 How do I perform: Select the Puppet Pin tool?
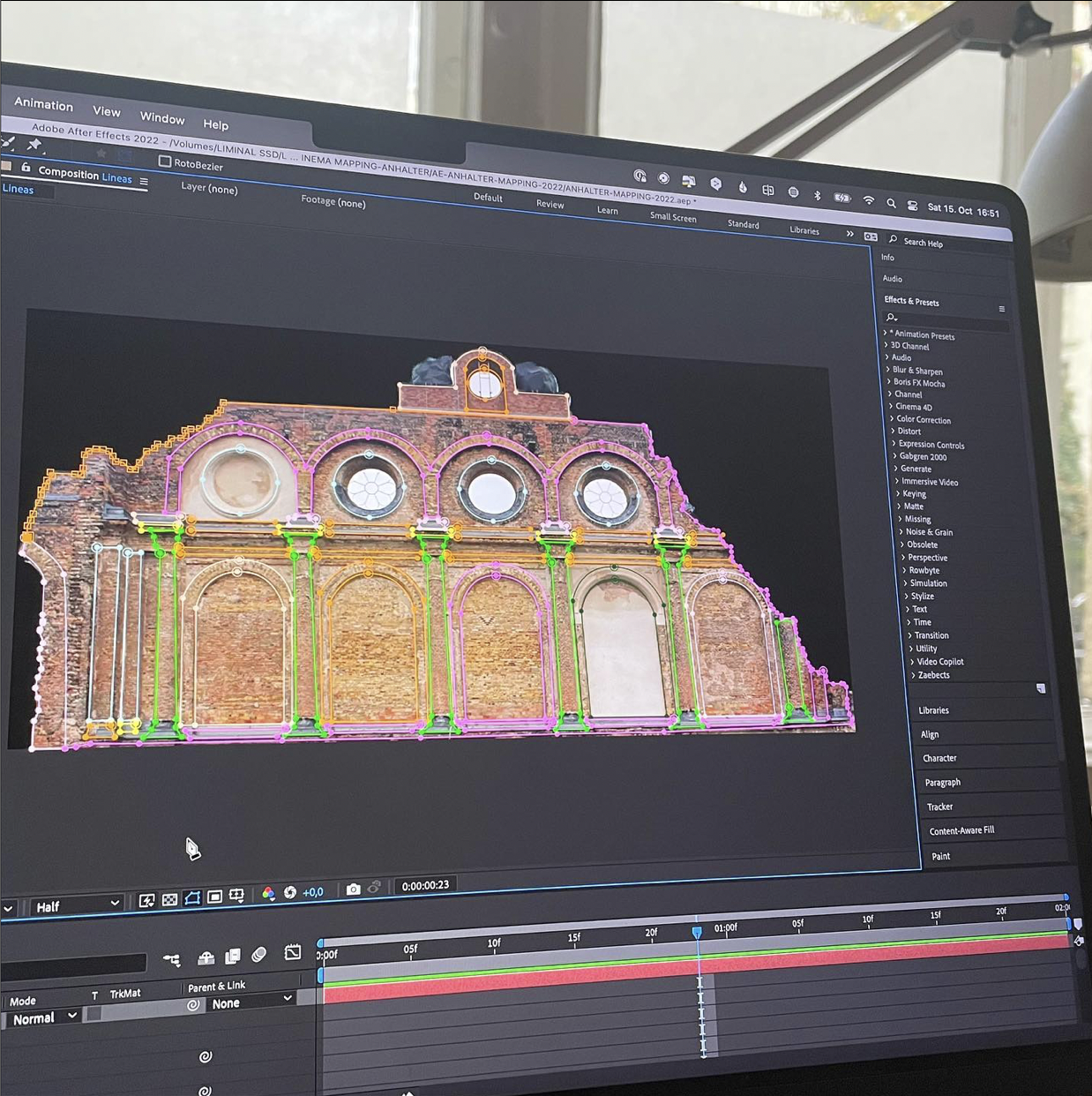click(x=34, y=144)
